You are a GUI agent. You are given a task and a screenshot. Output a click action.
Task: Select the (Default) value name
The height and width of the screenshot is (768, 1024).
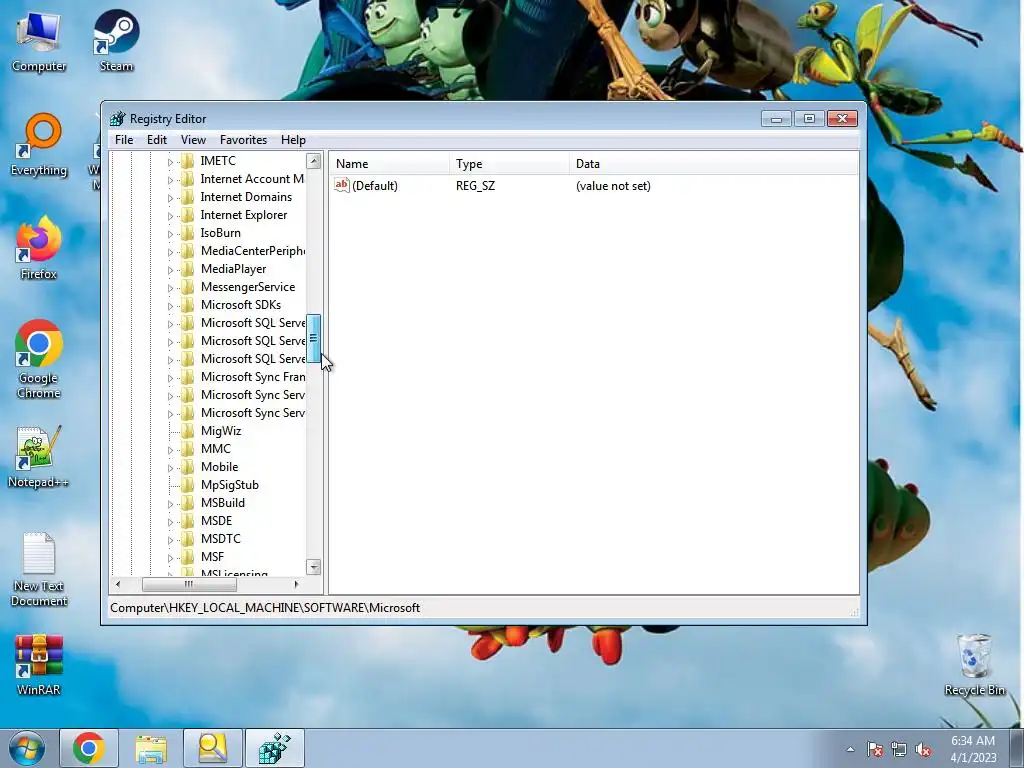[375, 186]
